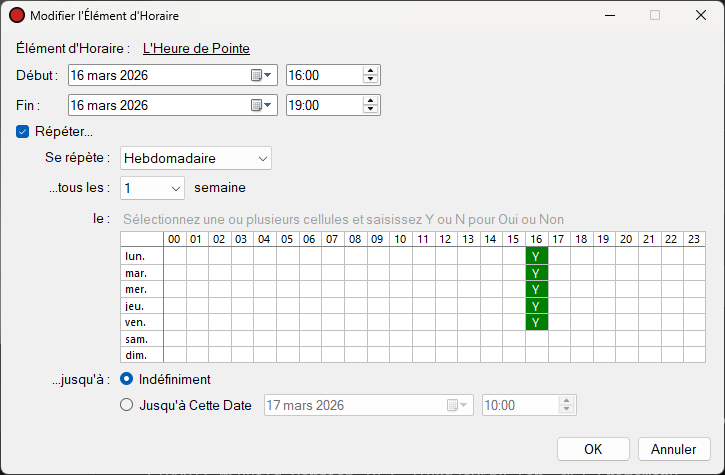
Task: Uncheck the Répéter checkbox
Action: click(x=22, y=132)
